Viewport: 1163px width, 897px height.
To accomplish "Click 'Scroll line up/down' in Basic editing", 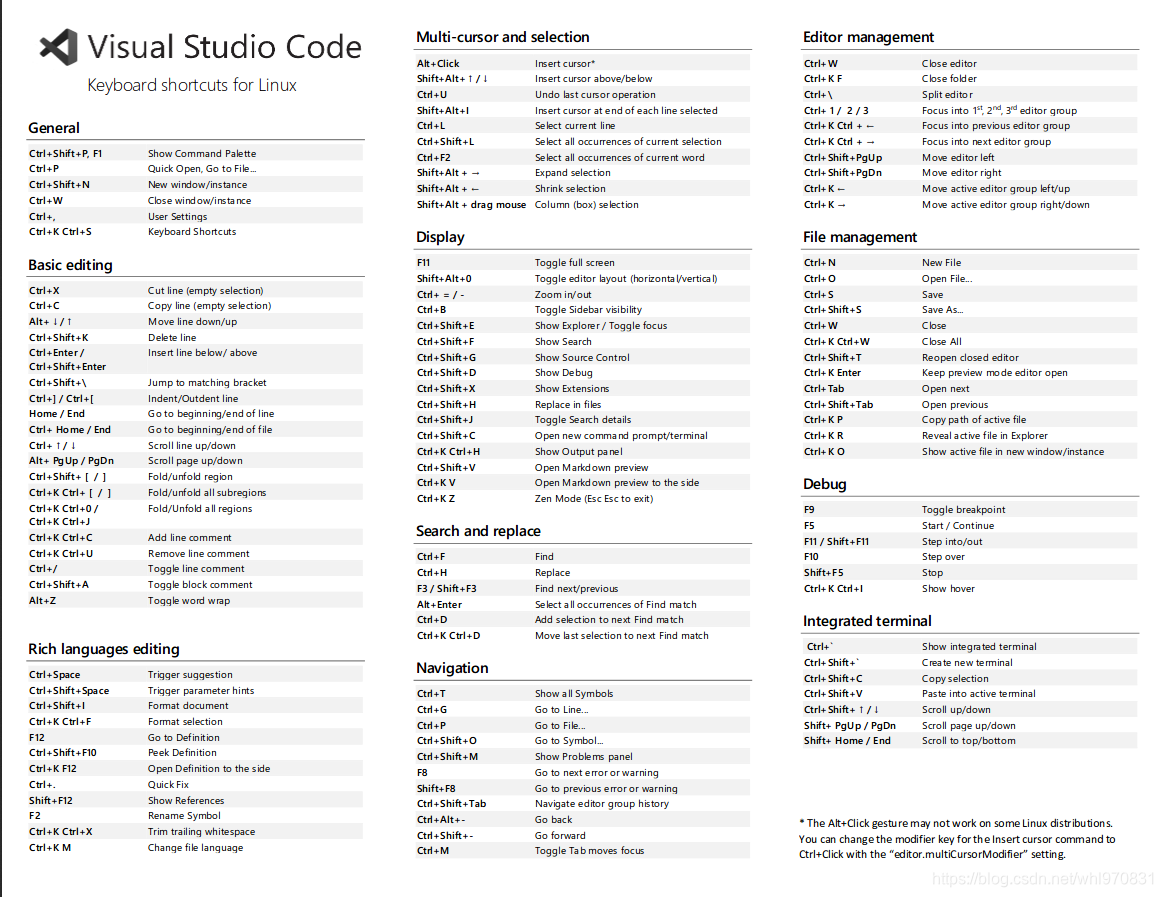I will [191, 446].
